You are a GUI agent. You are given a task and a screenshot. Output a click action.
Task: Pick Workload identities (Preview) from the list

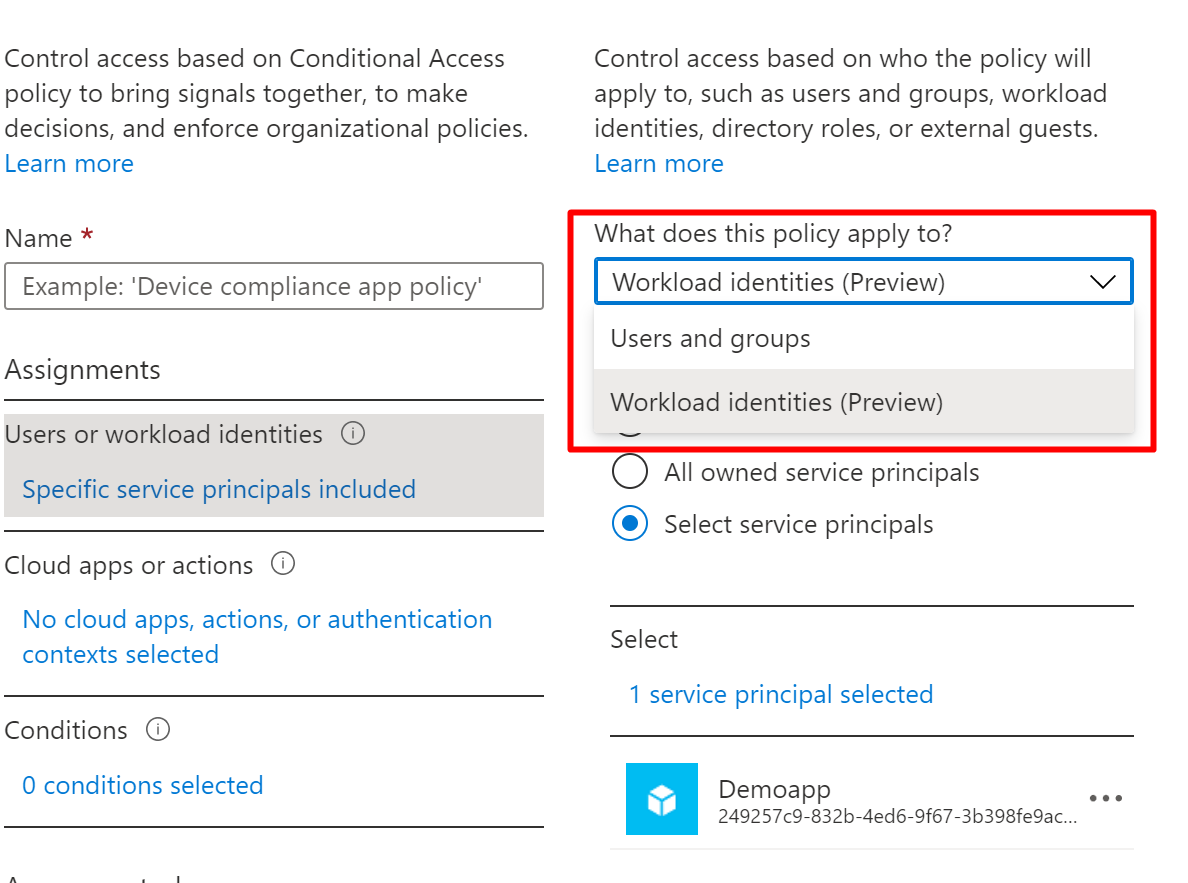tap(777, 402)
